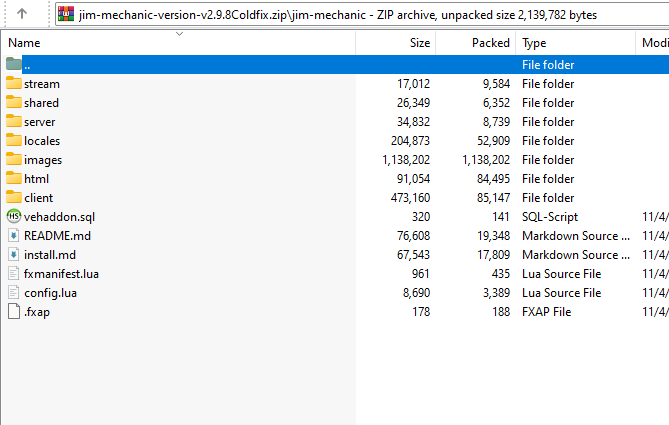Select the locales folder icon
Screen dimensions: 669x425
(14, 140)
